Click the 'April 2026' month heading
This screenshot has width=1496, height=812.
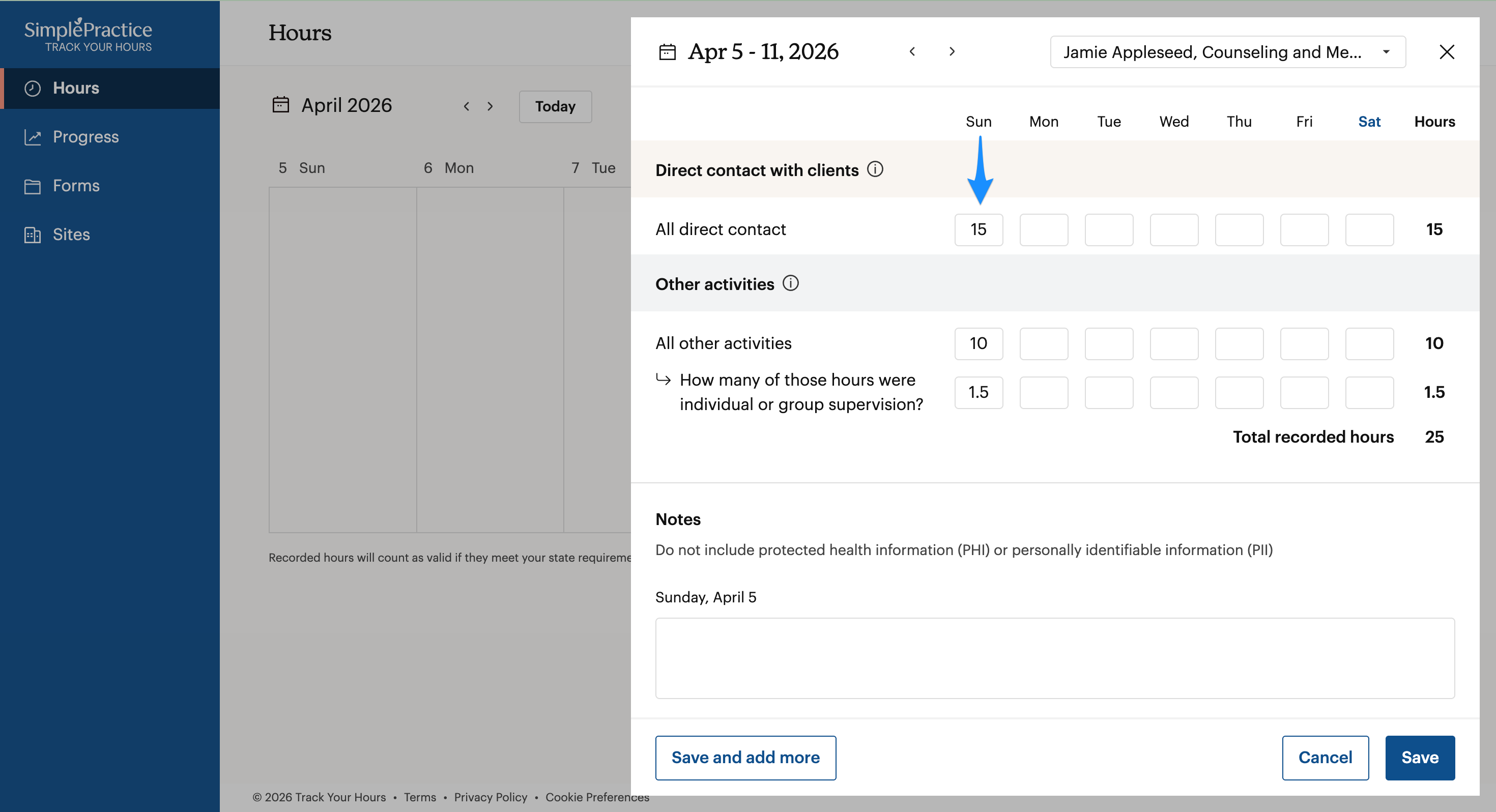coord(347,106)
